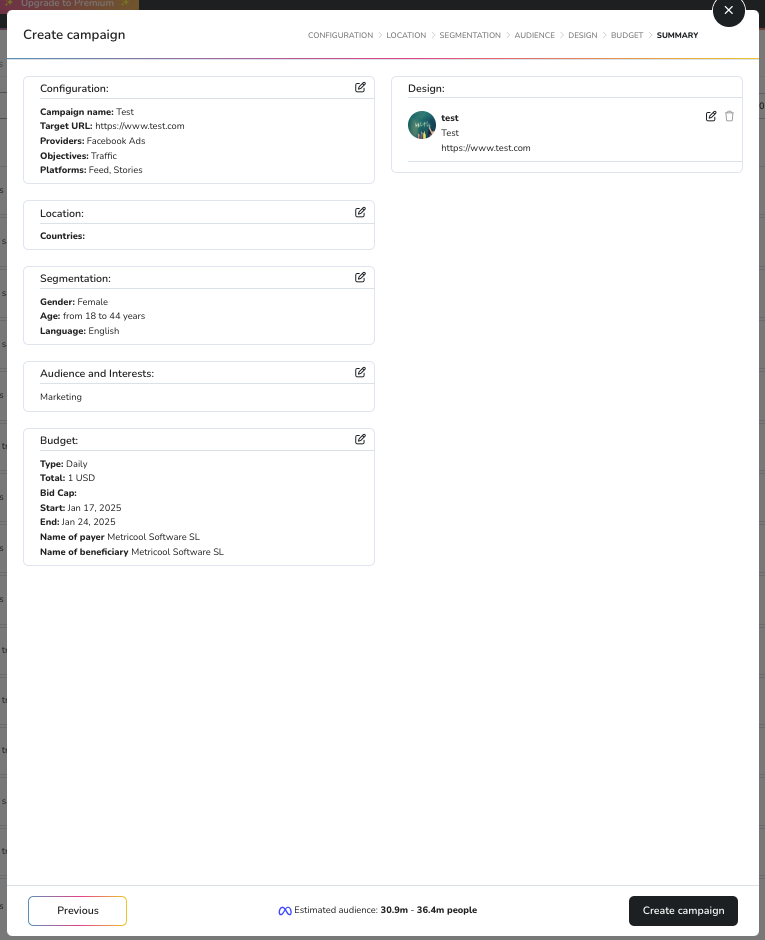Click the Objectives Traffic text
Viewport: 765px width, 940px height.
tap(79, 156)
